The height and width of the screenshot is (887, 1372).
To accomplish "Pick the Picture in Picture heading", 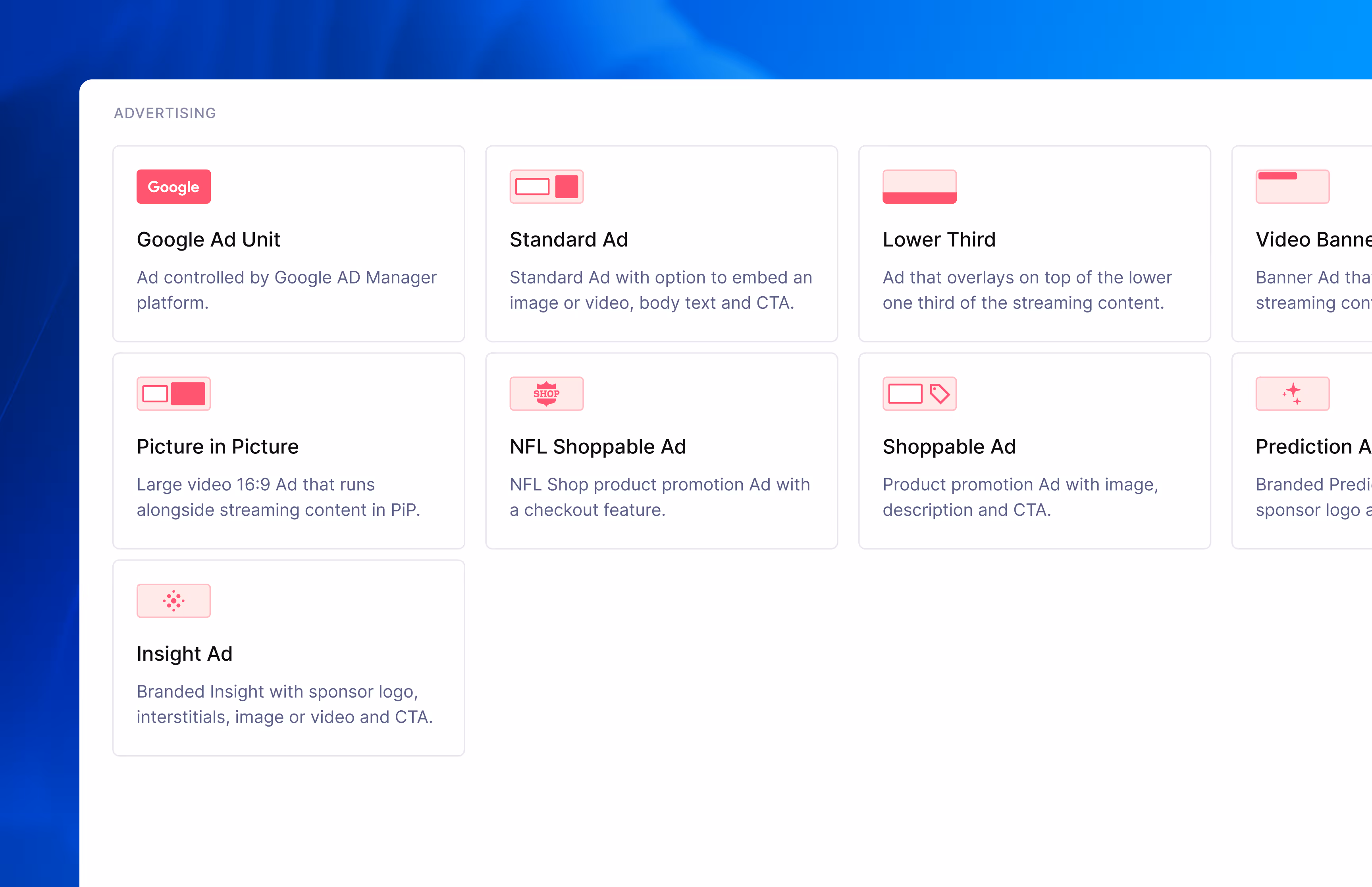I will pyautogui.click(x=217, y=447).
